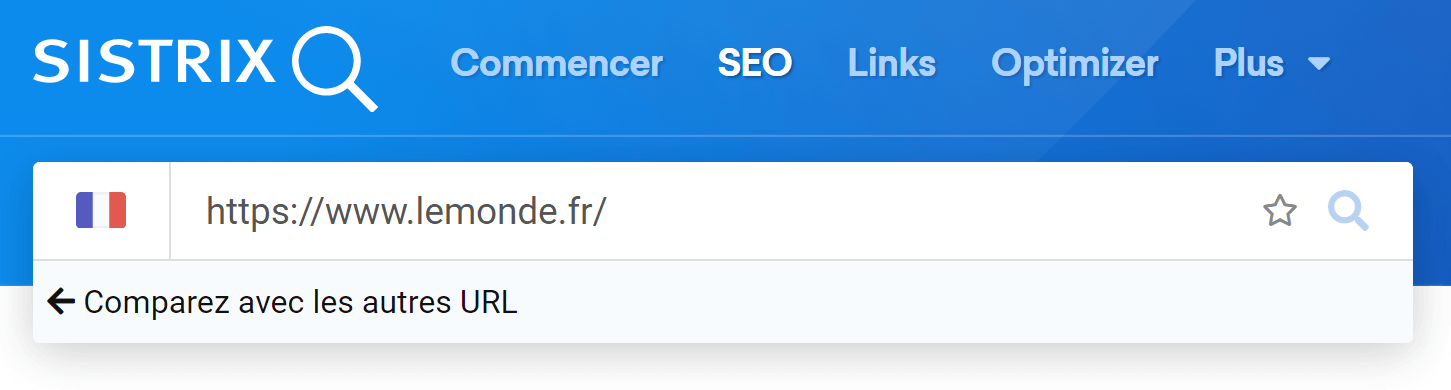Click the SISTRIX magnifying glass logo icon

(335, 68)
